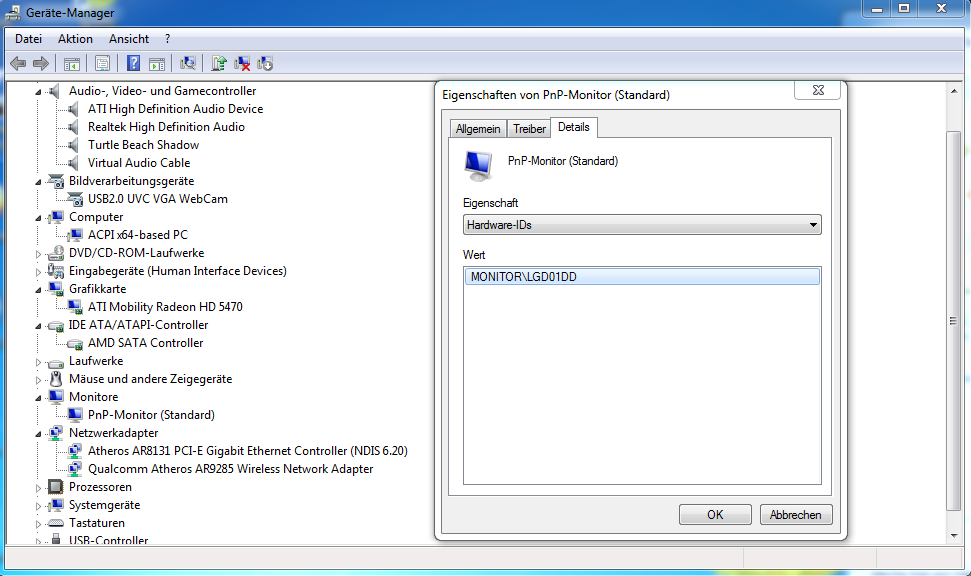Collapse the Netzwerkadapter node
971x576 pixels.
click(x=38, y=434)
